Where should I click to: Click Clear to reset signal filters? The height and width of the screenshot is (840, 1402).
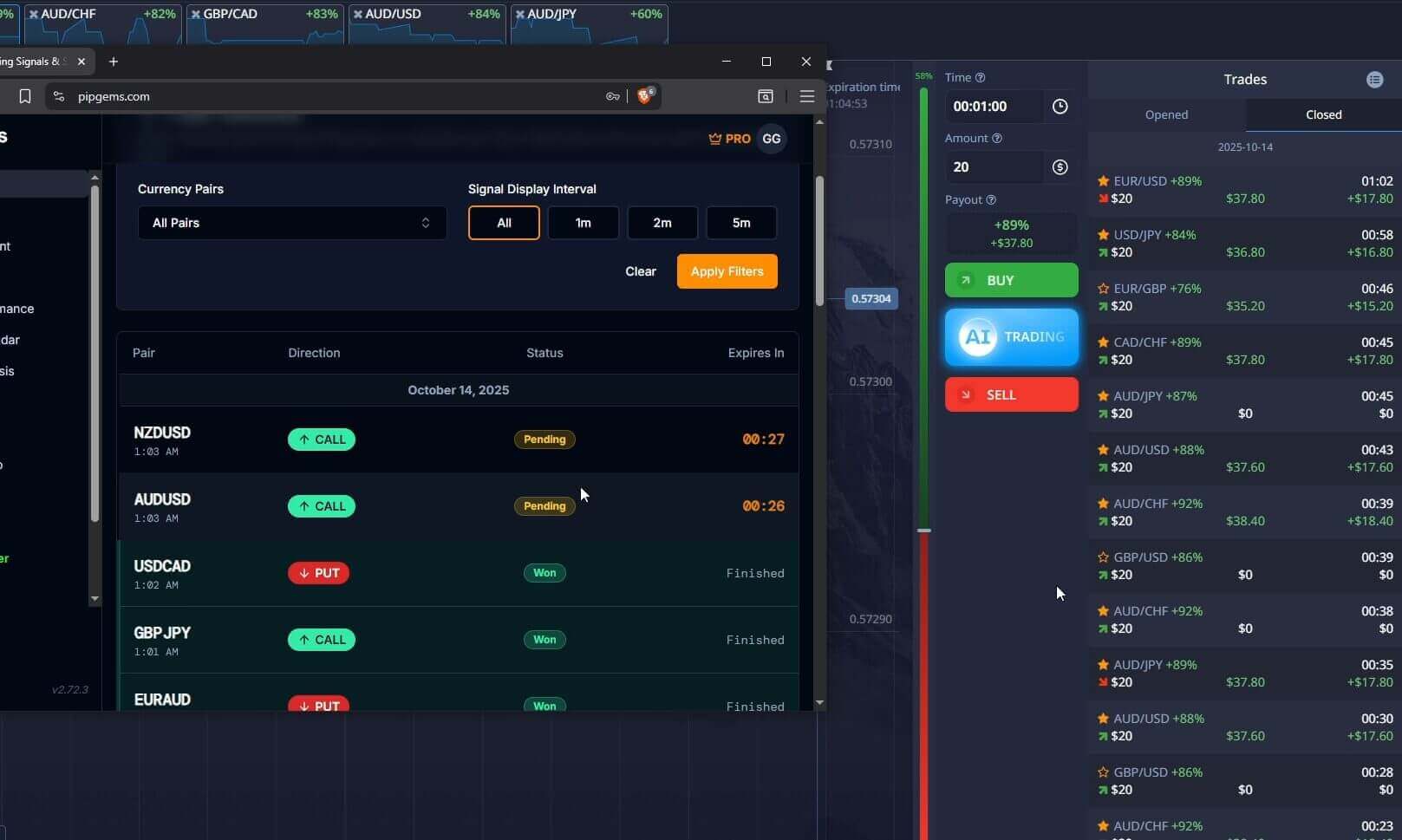[640, 270]
